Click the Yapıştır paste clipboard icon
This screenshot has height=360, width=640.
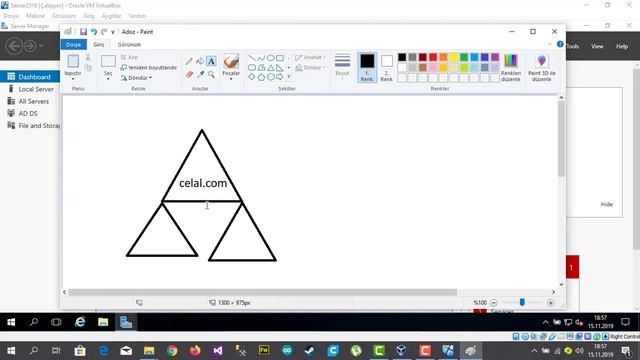tap(73, 61)
